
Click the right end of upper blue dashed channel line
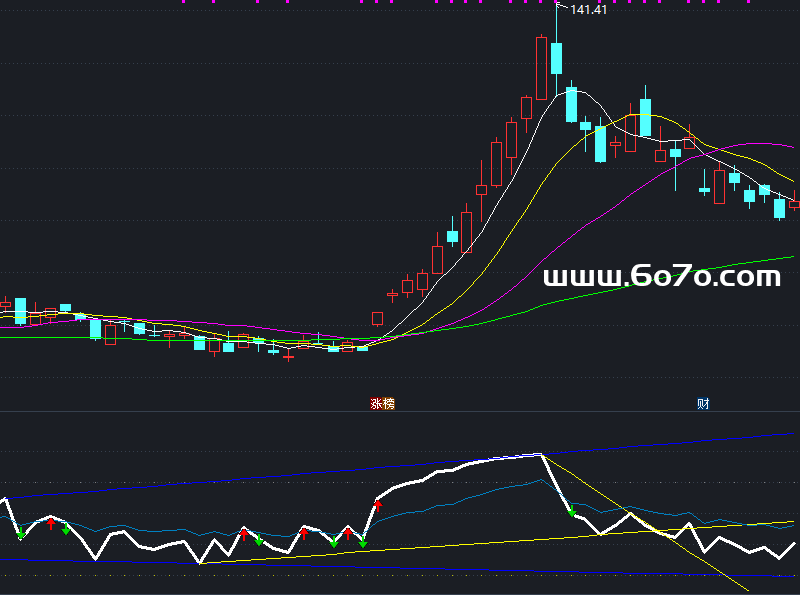pos(786,434)
